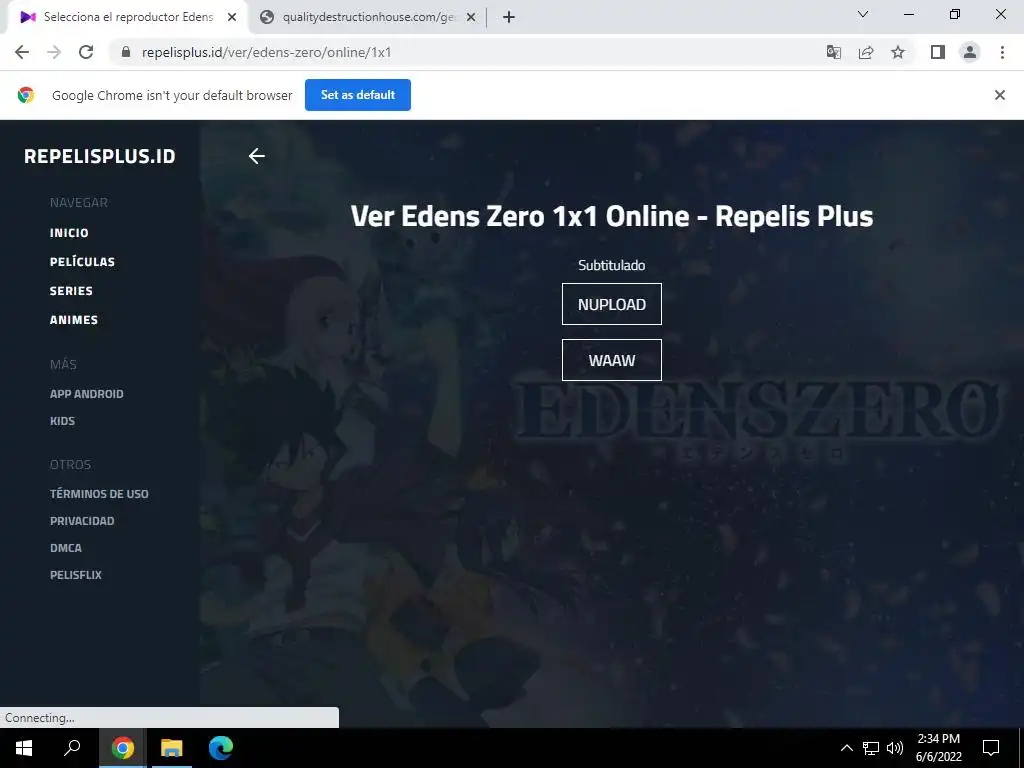Dismiss the default browser infobar

tap(1000, 95)
